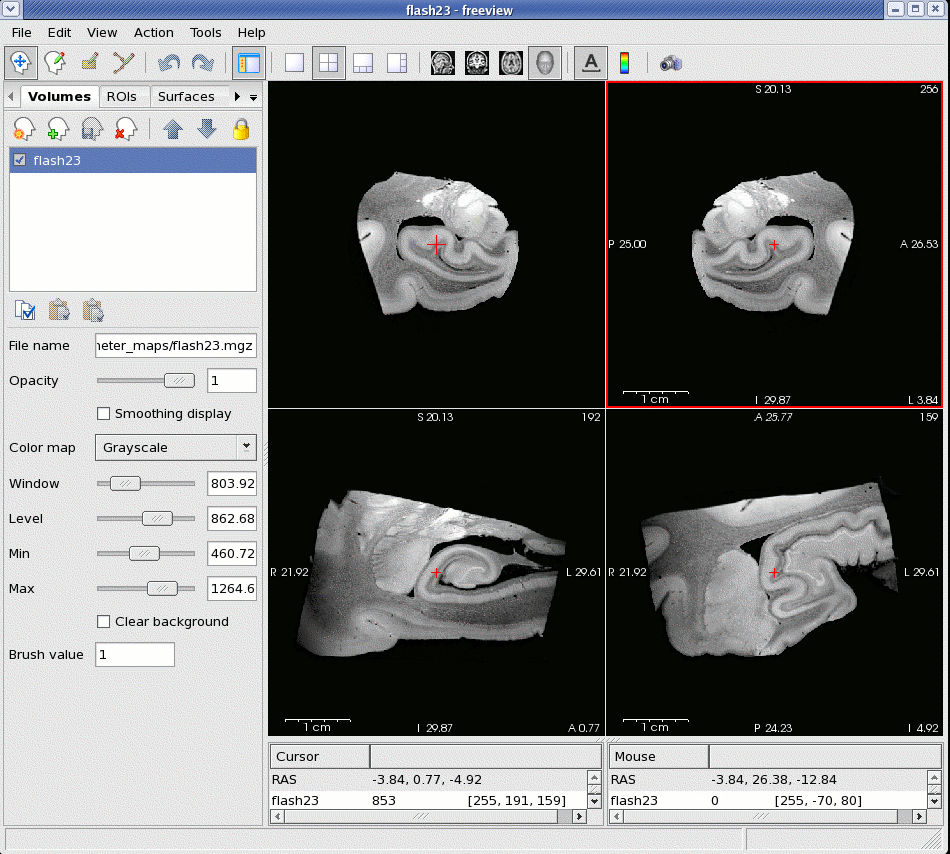Switch to the 2x2 layout view
This screenshot has width=950, height=854.
[x=328, y=63]
